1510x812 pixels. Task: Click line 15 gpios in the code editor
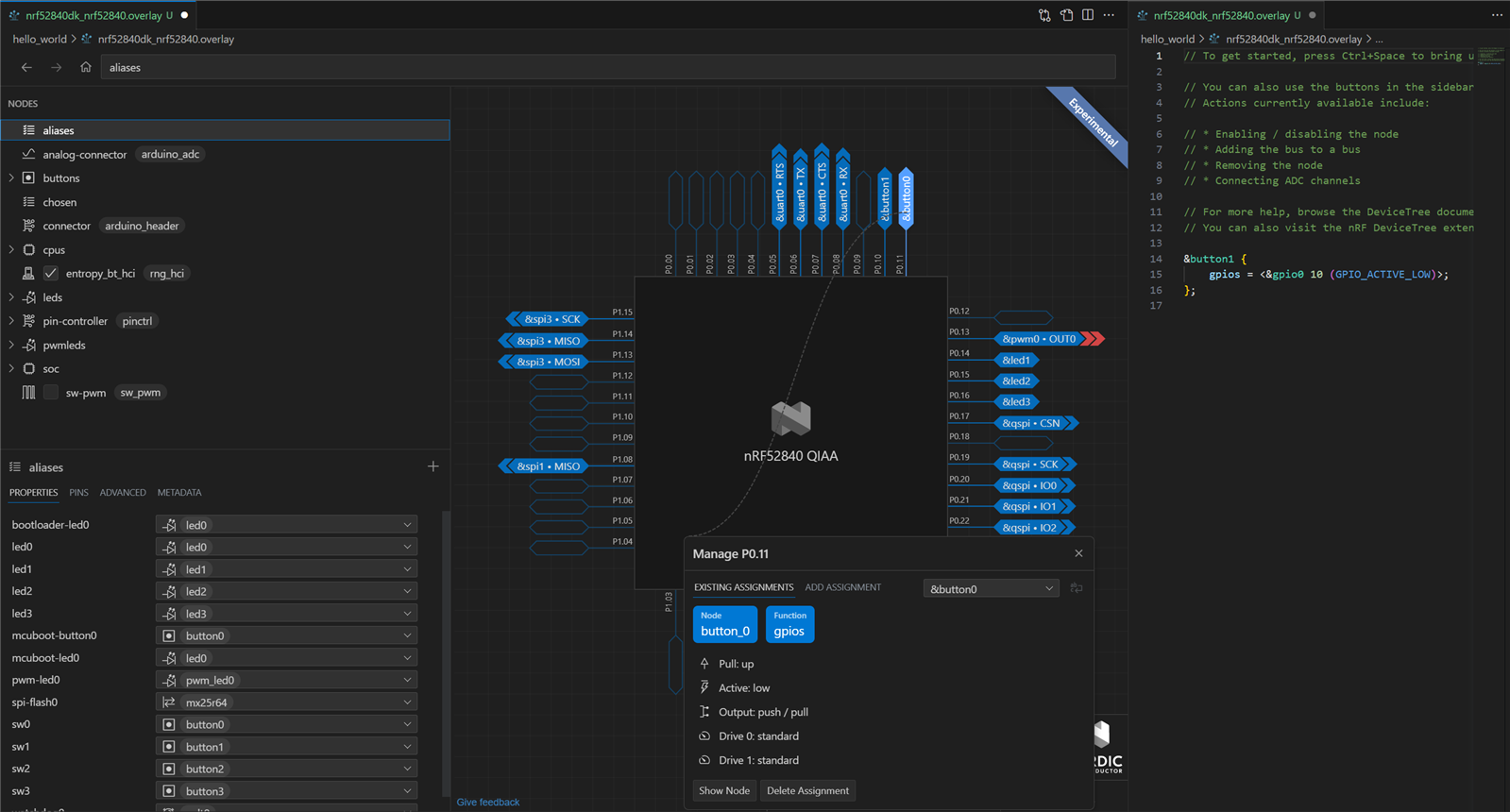1224,275
